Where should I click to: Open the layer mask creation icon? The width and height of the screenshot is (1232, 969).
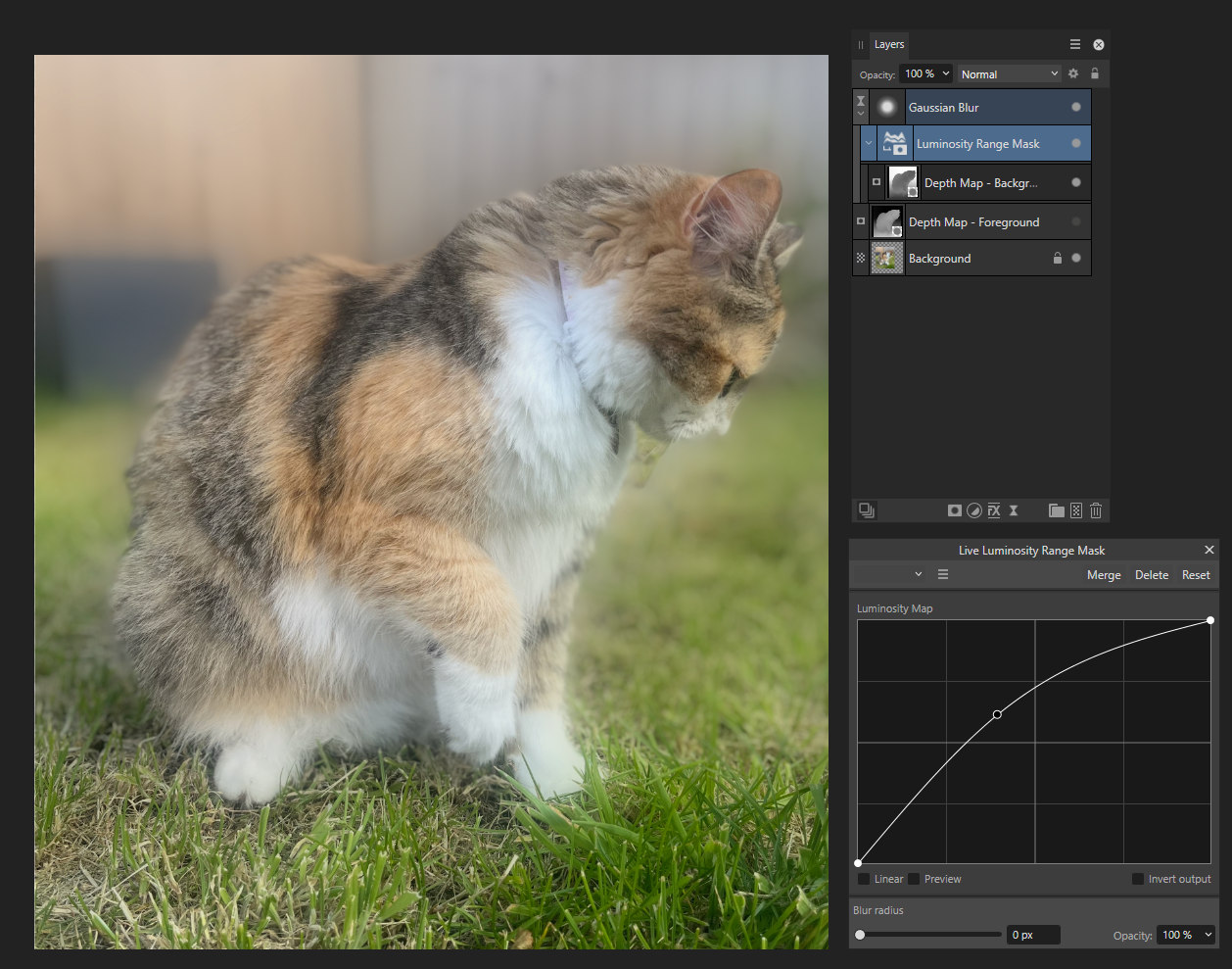955,509
